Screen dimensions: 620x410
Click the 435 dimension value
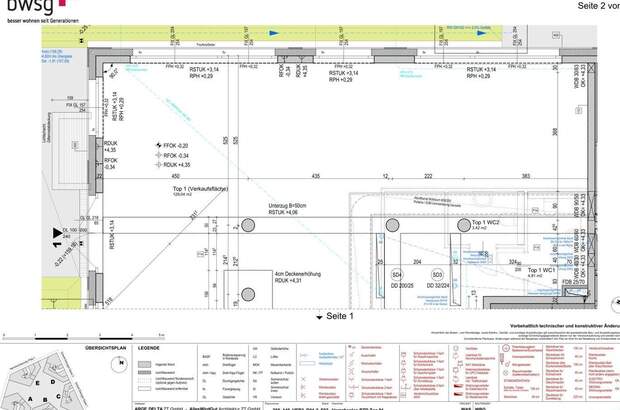(x=316, y=176)
